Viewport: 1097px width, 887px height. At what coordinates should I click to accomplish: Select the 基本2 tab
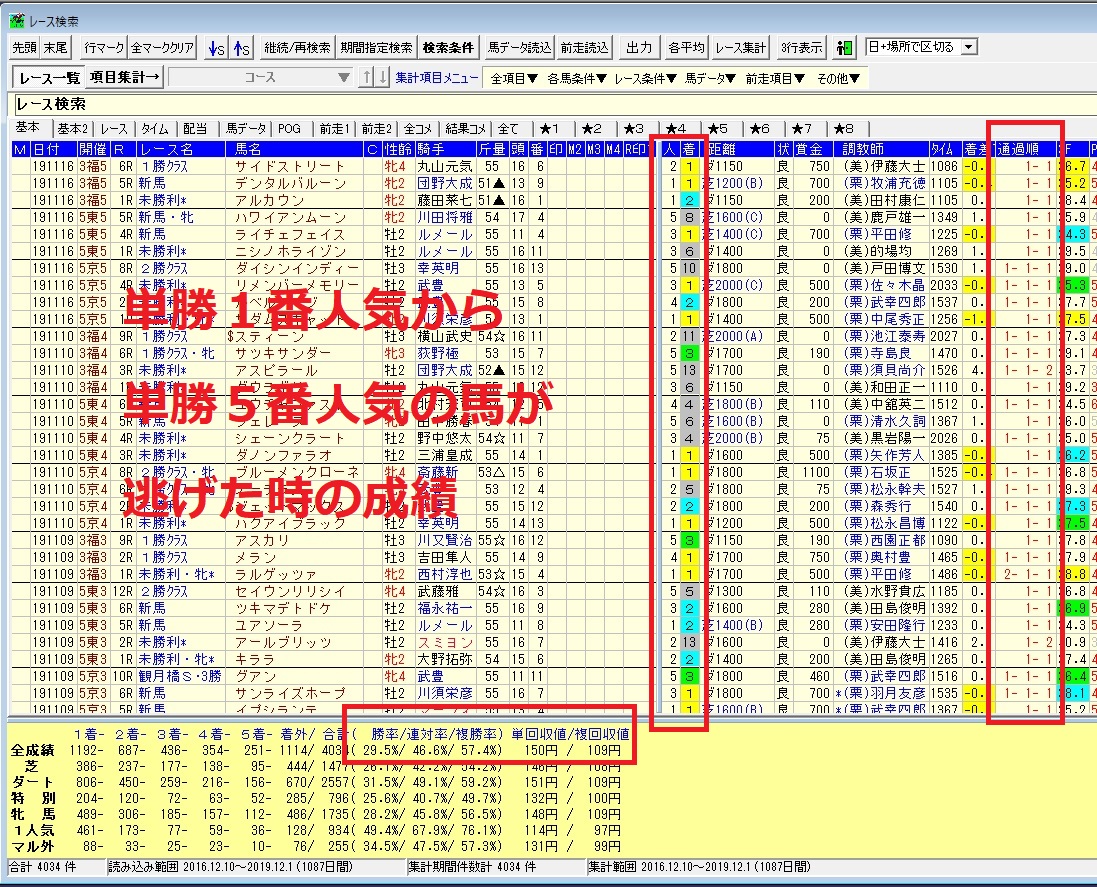pyautogui.click(x=72, y=129)
